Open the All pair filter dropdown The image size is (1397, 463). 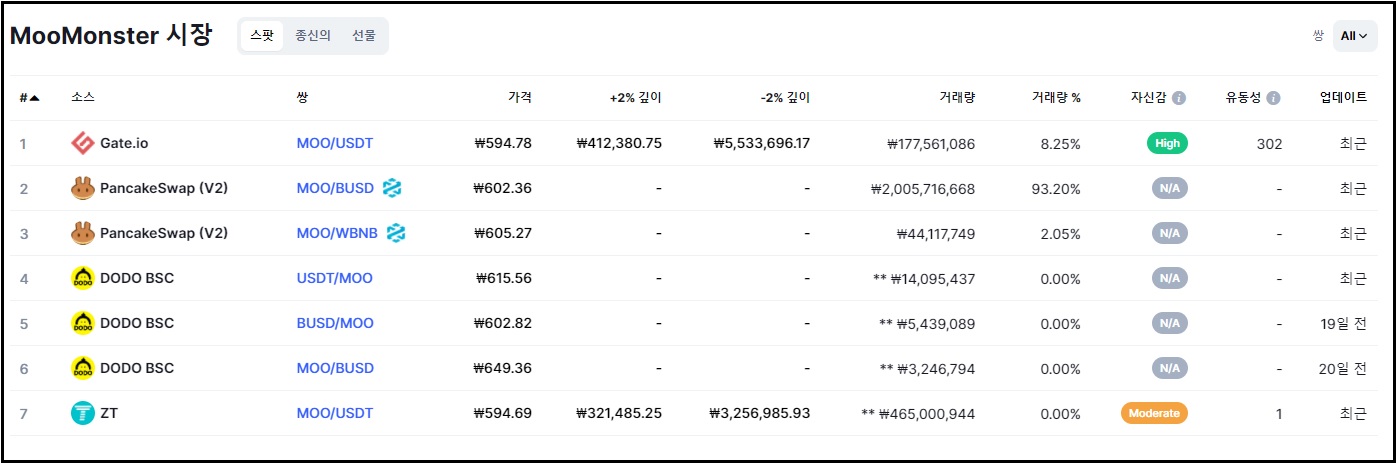(1353, 36)
